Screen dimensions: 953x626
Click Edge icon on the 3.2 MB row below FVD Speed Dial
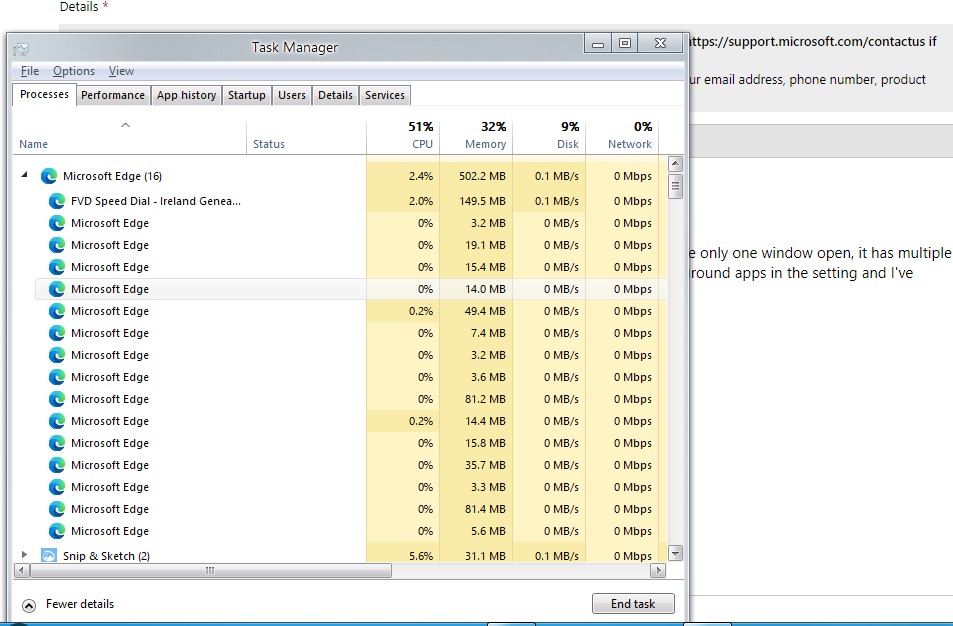pos(57,223)
